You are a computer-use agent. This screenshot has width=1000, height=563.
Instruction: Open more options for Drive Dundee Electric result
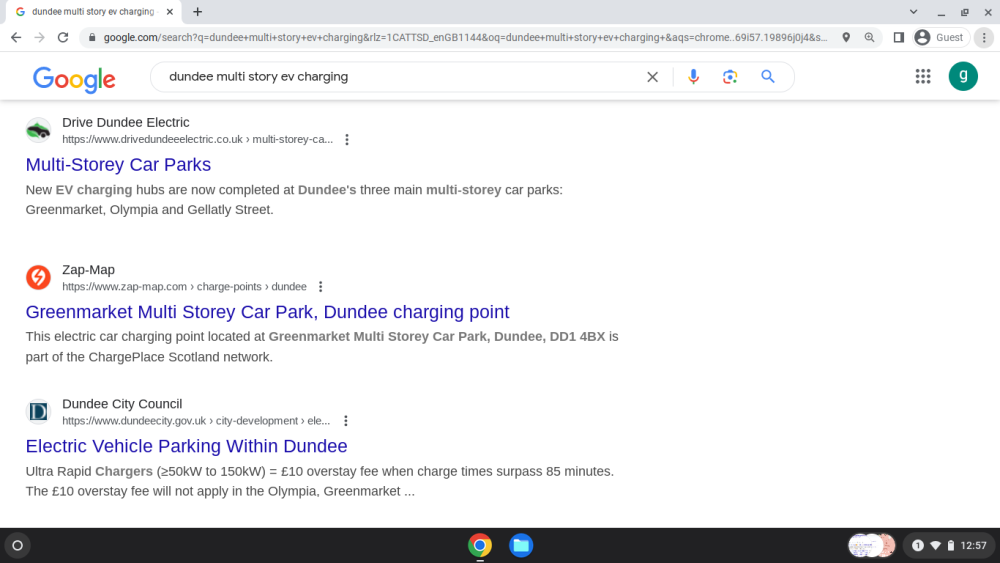pos(347,140)
